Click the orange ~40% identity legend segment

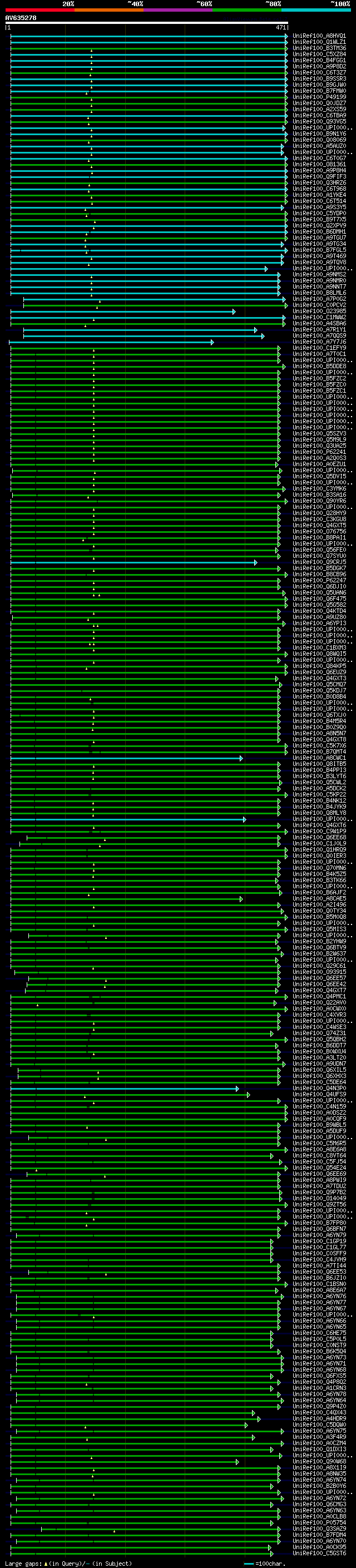109,10
